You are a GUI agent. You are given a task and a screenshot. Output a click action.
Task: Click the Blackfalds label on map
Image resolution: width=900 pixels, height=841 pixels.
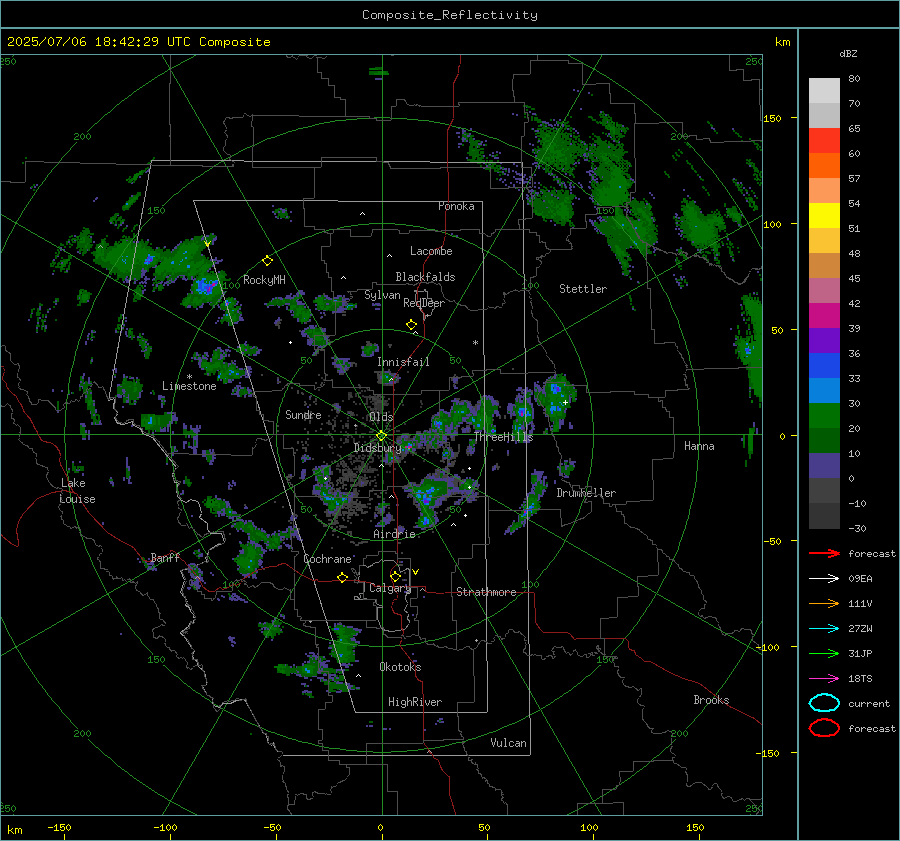click(x=425, y=277)
